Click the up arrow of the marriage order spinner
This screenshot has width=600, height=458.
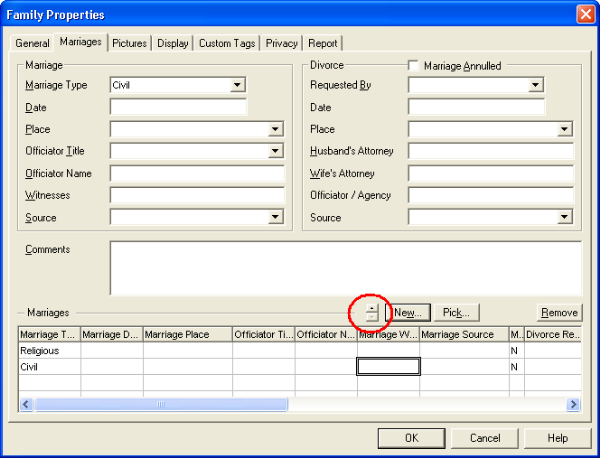pos(372,308)
